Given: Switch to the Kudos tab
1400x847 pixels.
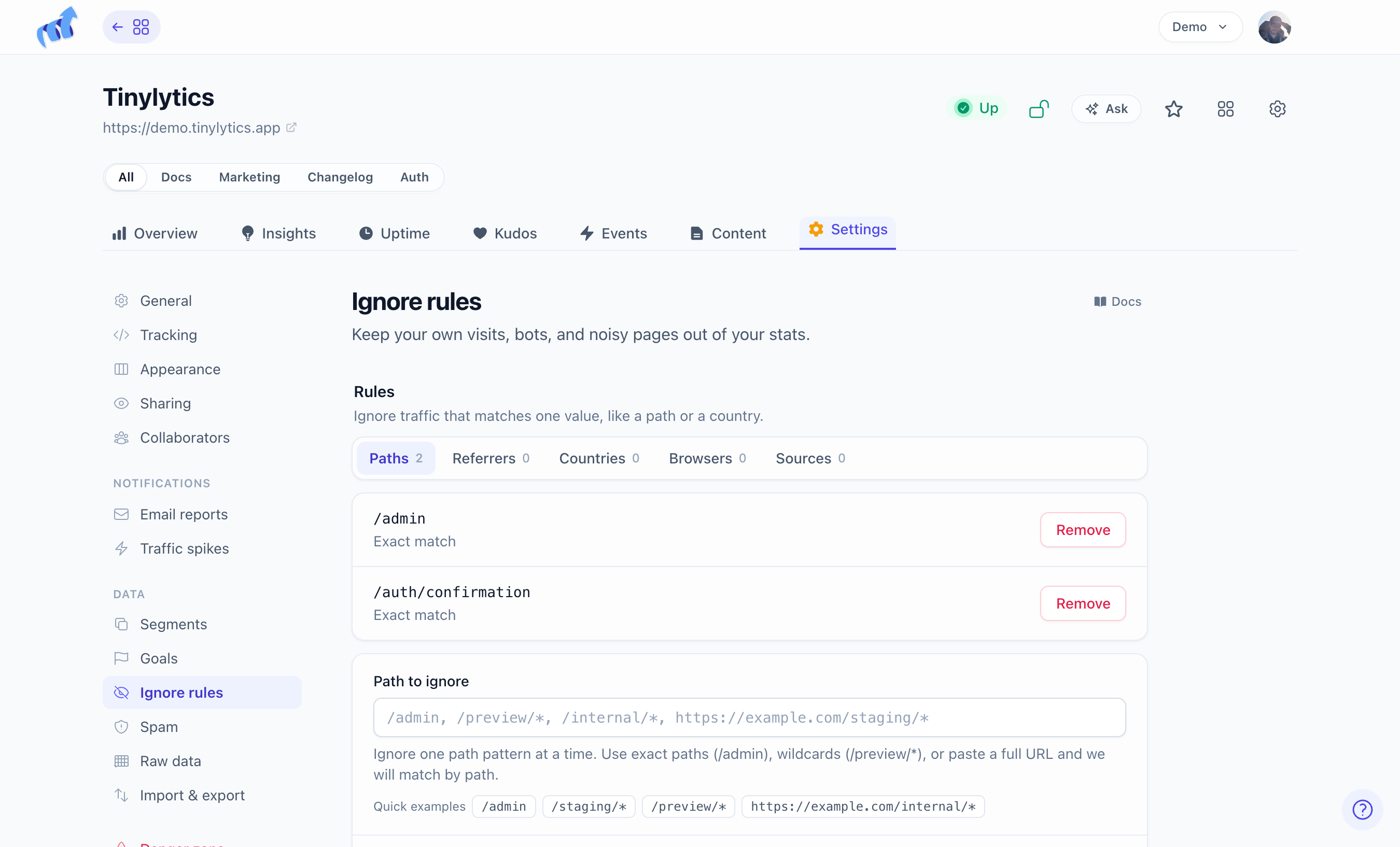Looking at the screenshot, I should 505,233.
